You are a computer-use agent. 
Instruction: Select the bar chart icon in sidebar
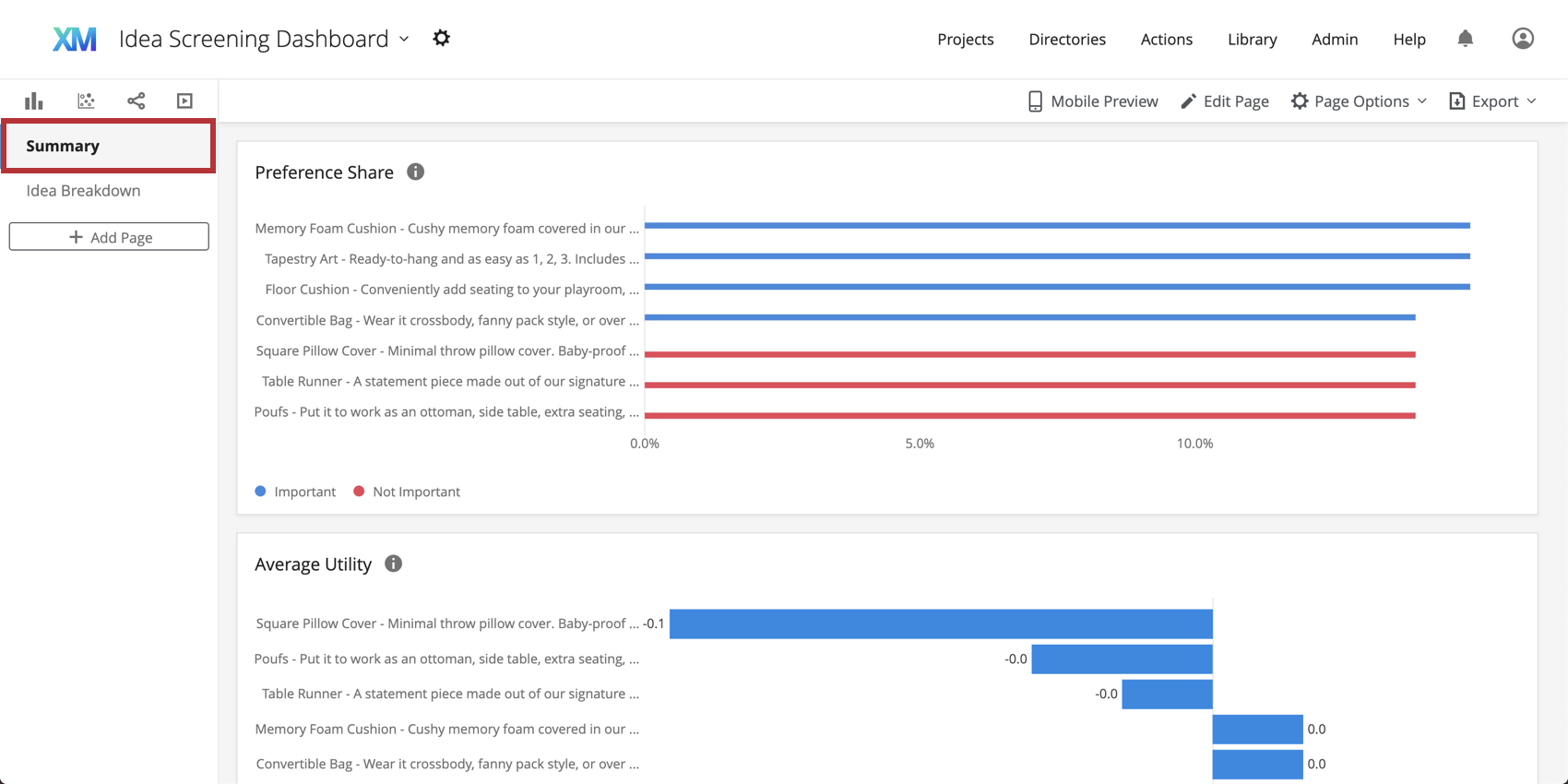34,101
